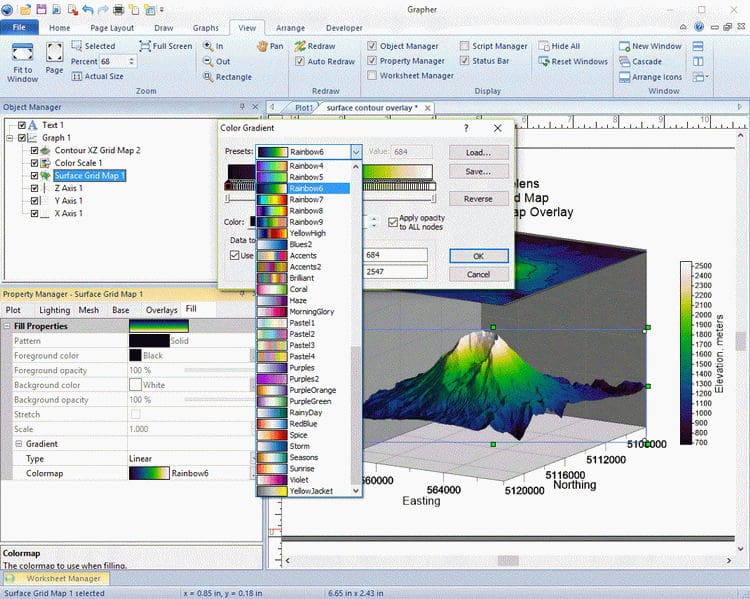Click the Redraw icon
This screenshot has width=750, height=599.
click(315, 46)
